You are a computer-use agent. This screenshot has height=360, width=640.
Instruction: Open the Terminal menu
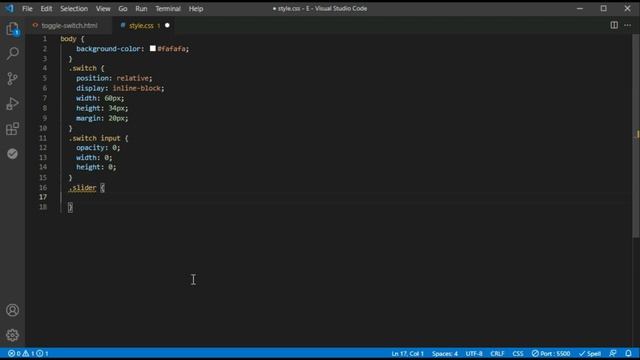[168, 9]
